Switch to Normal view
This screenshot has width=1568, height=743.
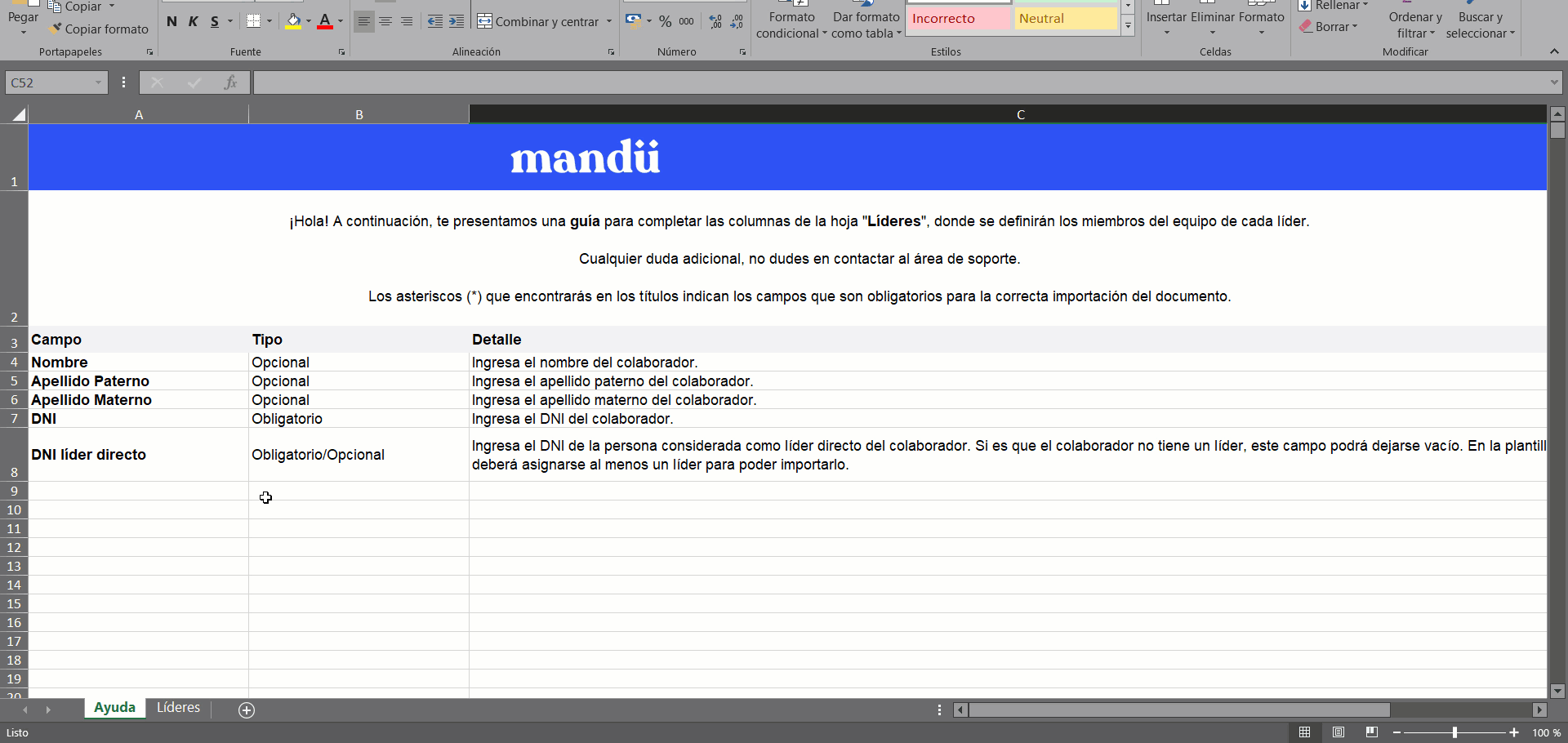[1305, 732]
